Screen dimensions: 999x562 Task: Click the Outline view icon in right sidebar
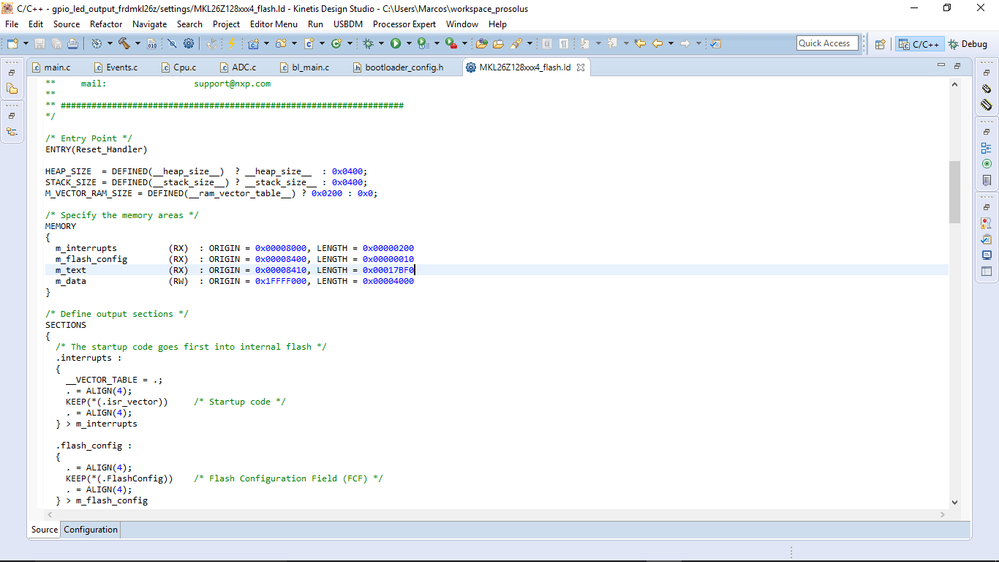(x=986, y=148)
